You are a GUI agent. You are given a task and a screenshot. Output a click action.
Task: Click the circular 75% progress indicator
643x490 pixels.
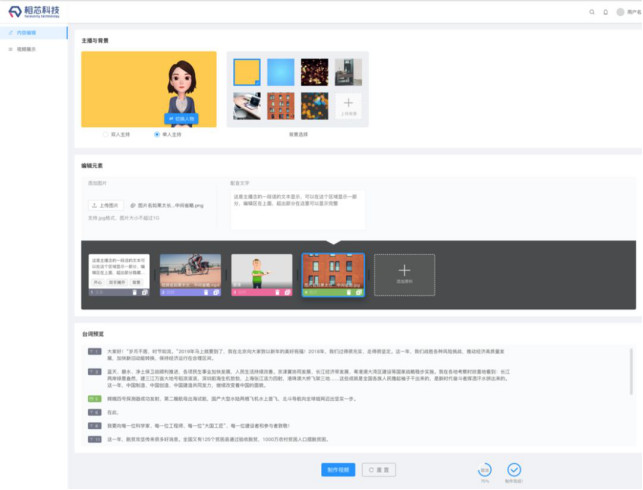(485, 470)
